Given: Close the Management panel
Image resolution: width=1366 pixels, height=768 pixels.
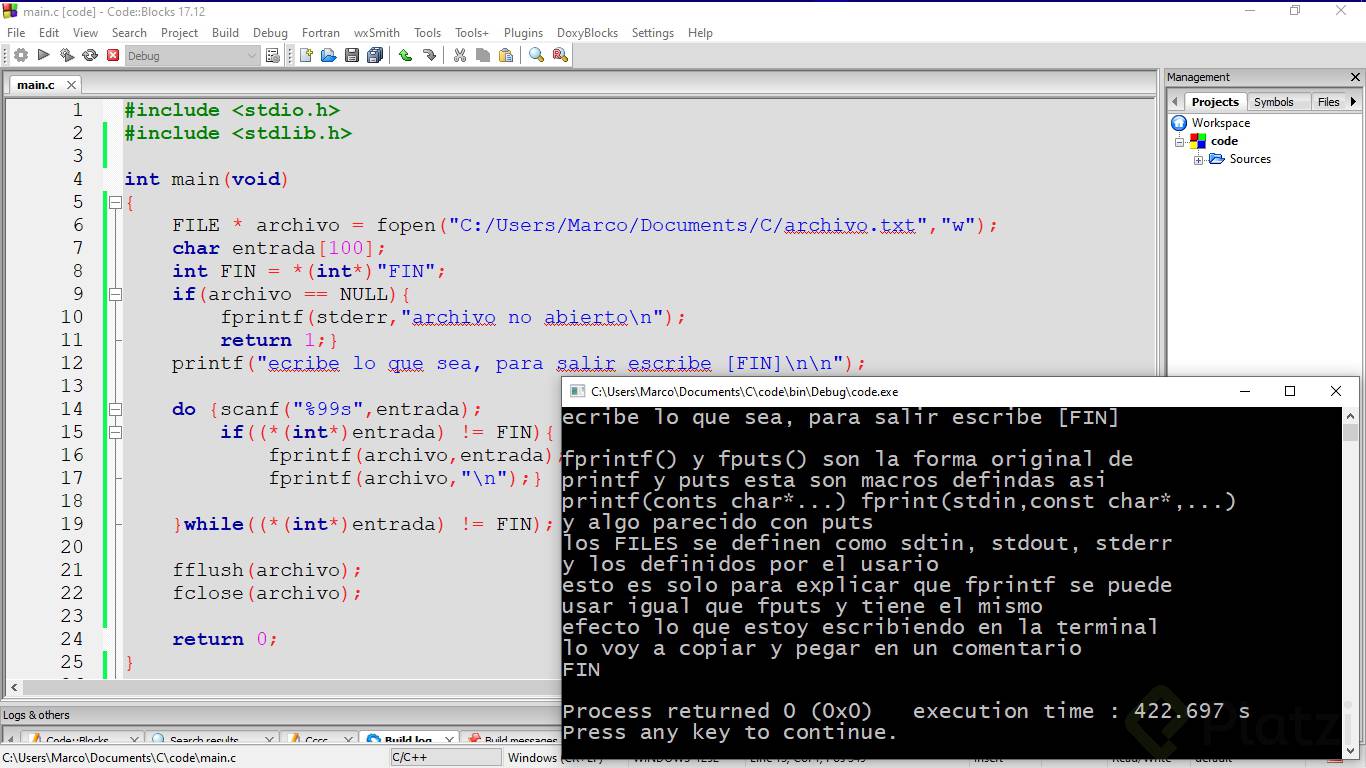Looking at the screenshot, I should [x=1356, y=77].
